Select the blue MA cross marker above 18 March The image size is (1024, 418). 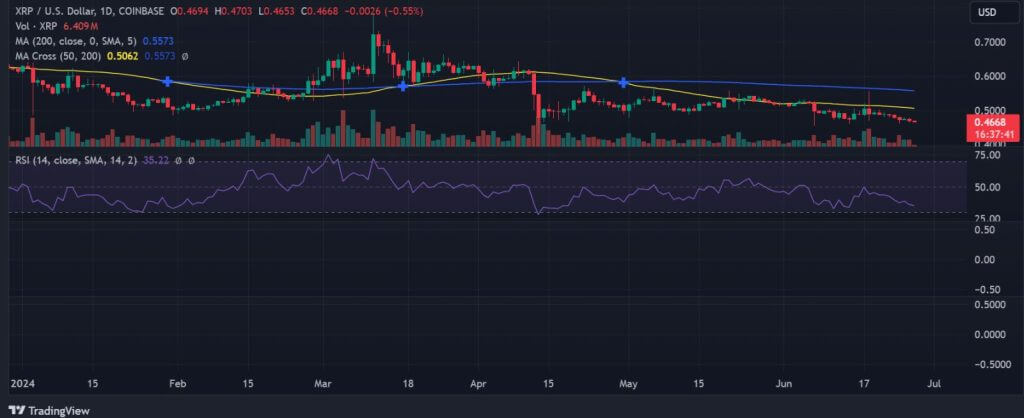click(x=403, y=86)
